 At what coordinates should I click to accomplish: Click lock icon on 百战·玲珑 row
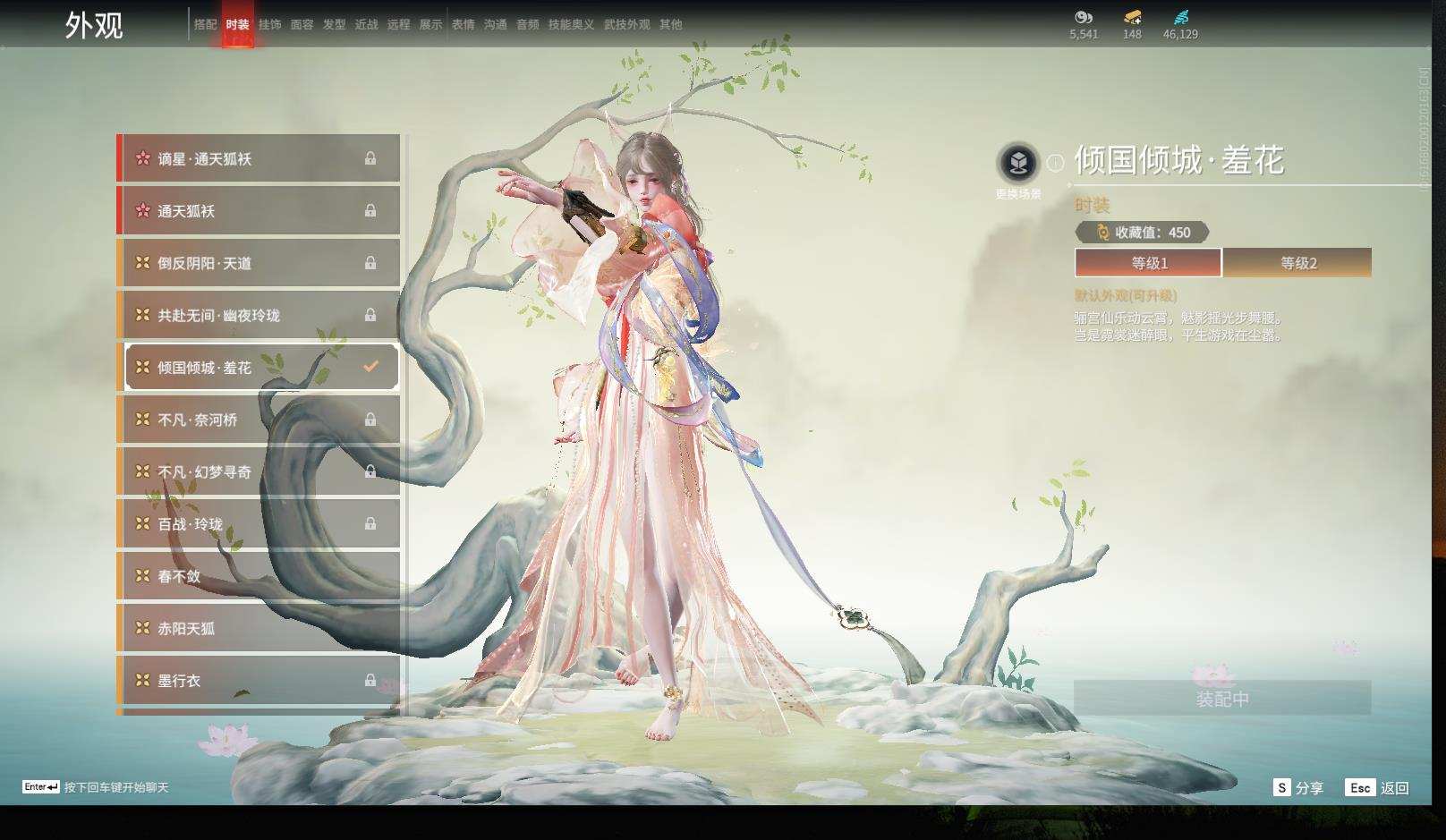click(x=370, y=523)
